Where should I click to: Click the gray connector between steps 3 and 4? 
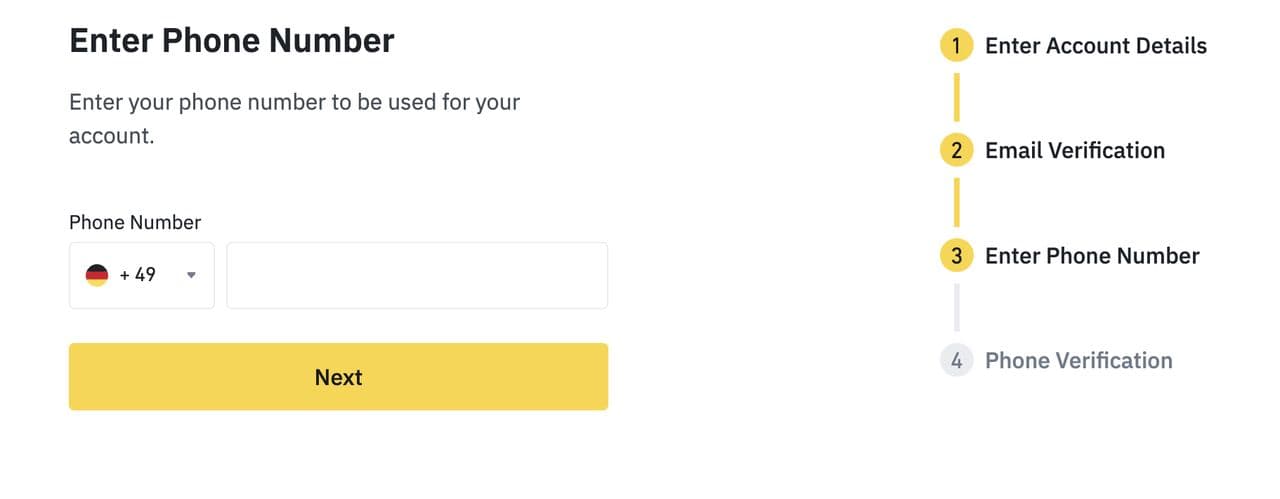[x=957, y=307]
